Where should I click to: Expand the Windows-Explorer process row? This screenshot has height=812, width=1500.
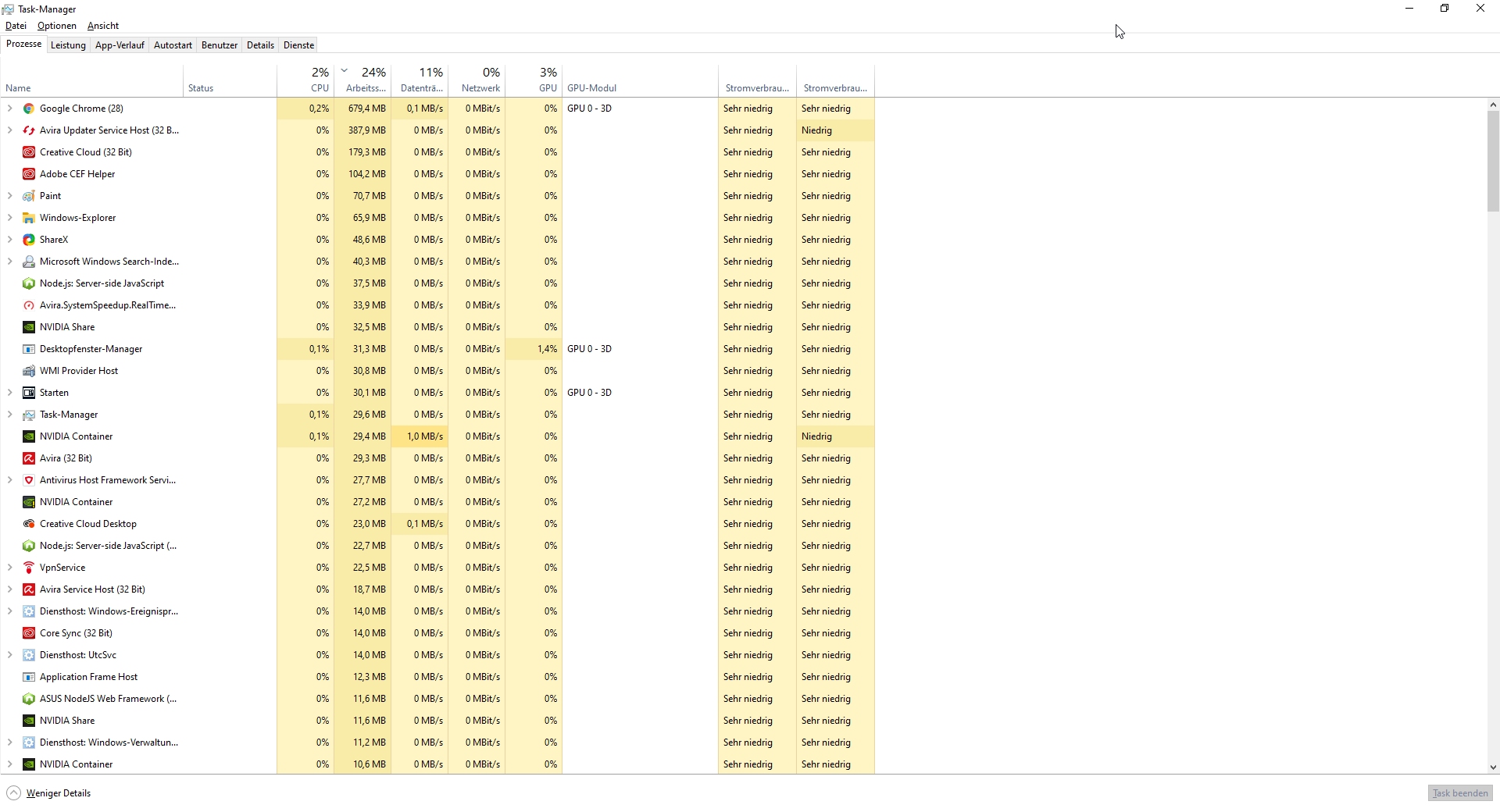(10, 218)
